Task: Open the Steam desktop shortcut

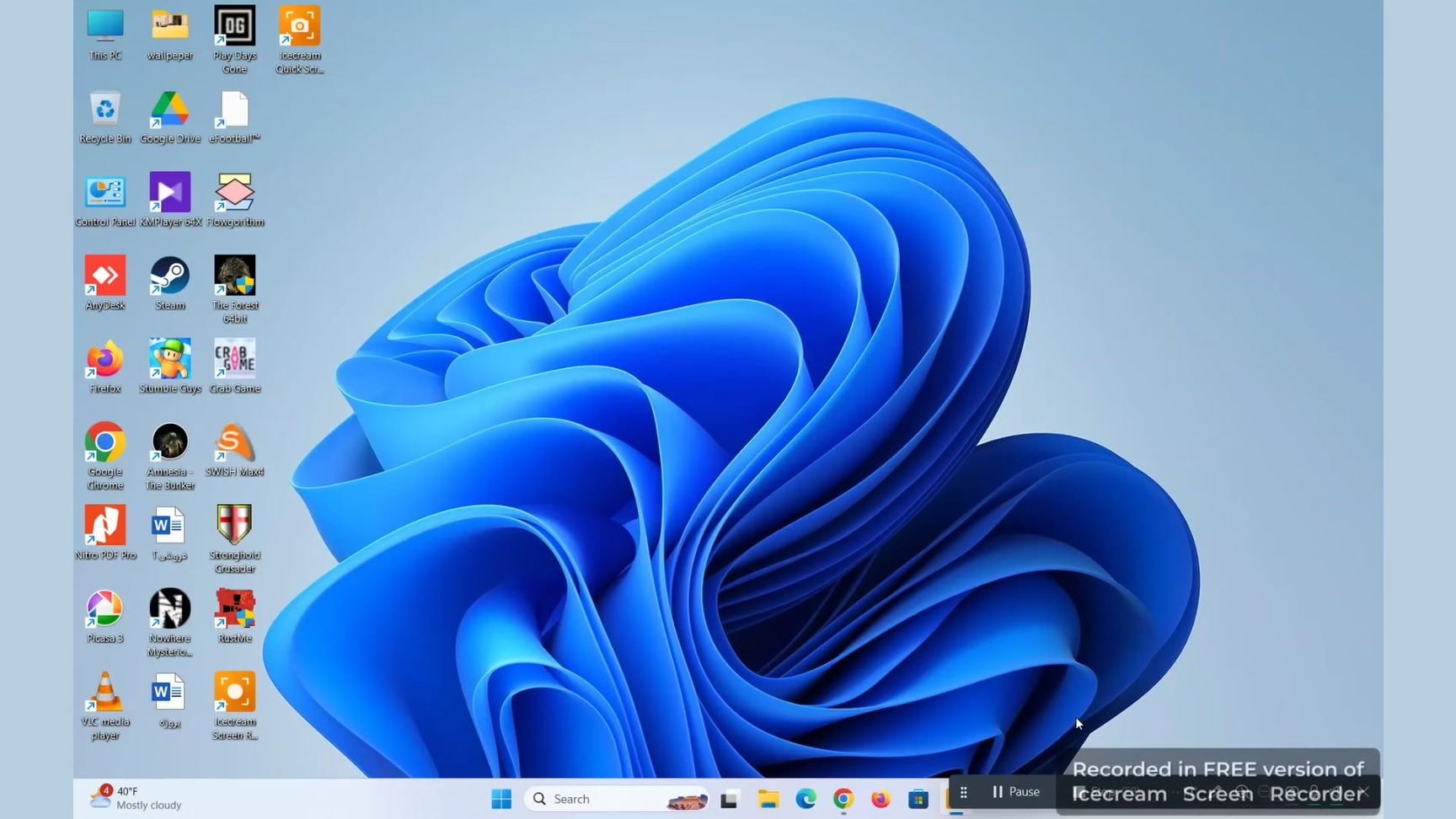Action: click(x=169, y=276)
